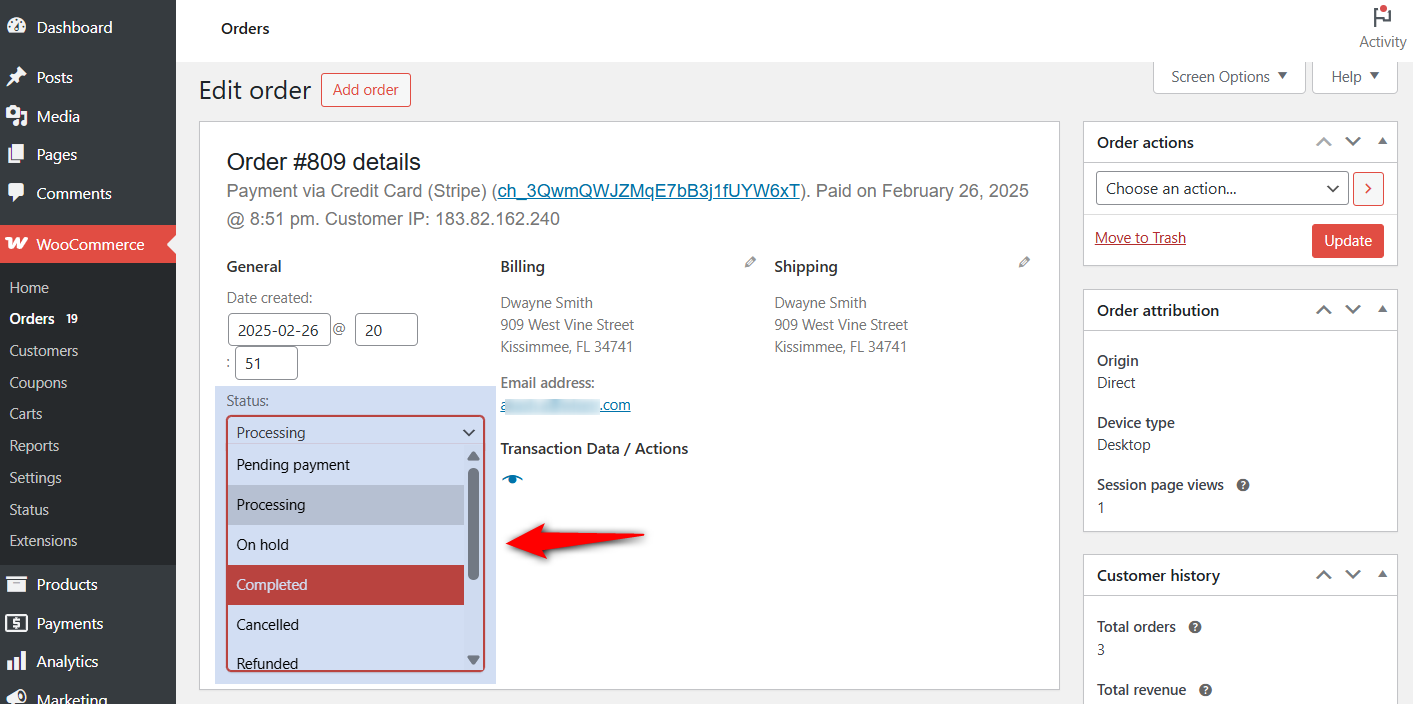
Task: Open Media library via sidebar icon
Action: tap(19, 115)
